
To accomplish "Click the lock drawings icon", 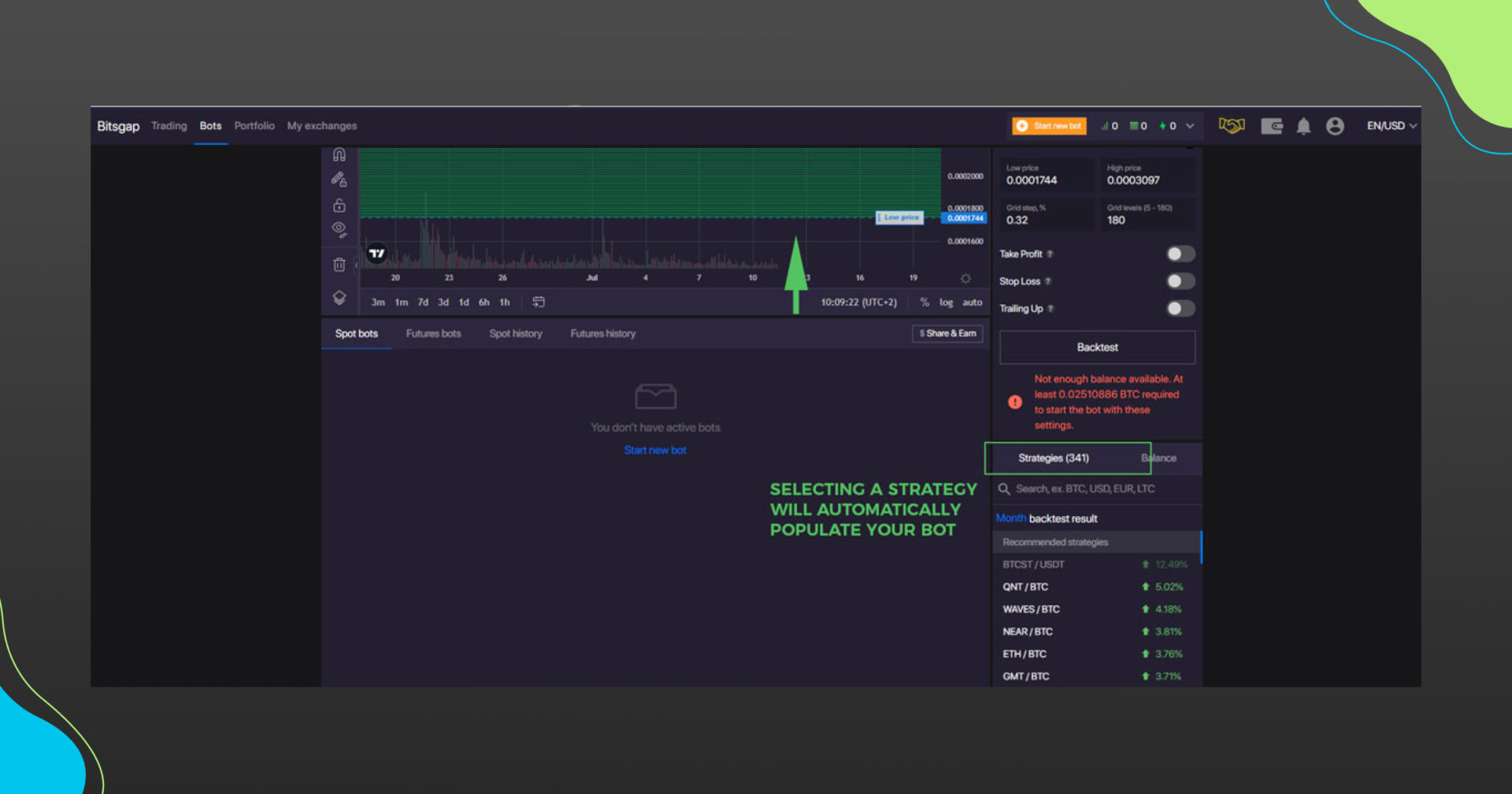I will coord(339,206).
